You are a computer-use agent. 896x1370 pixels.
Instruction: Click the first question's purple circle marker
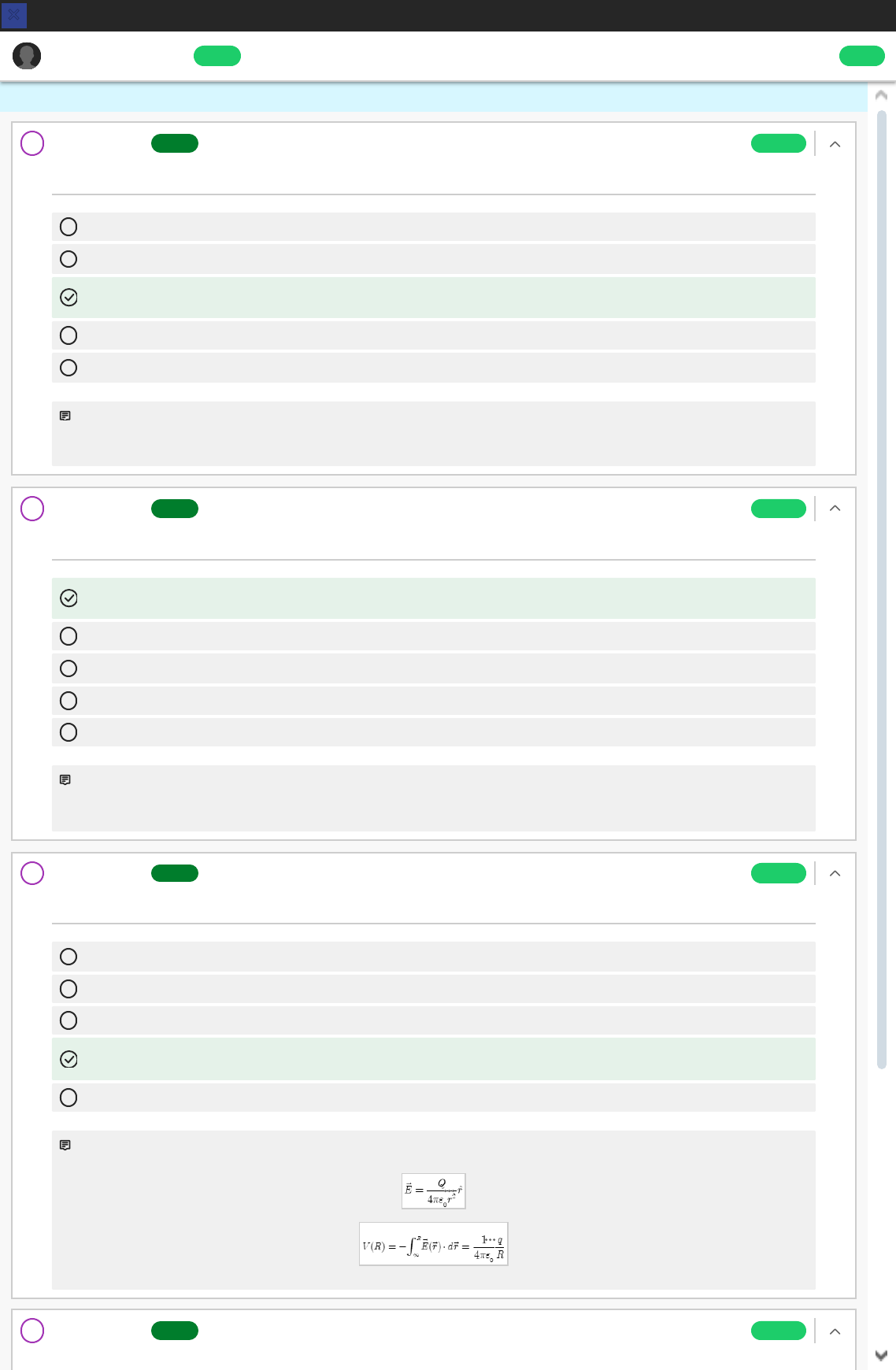pos(32,143)
